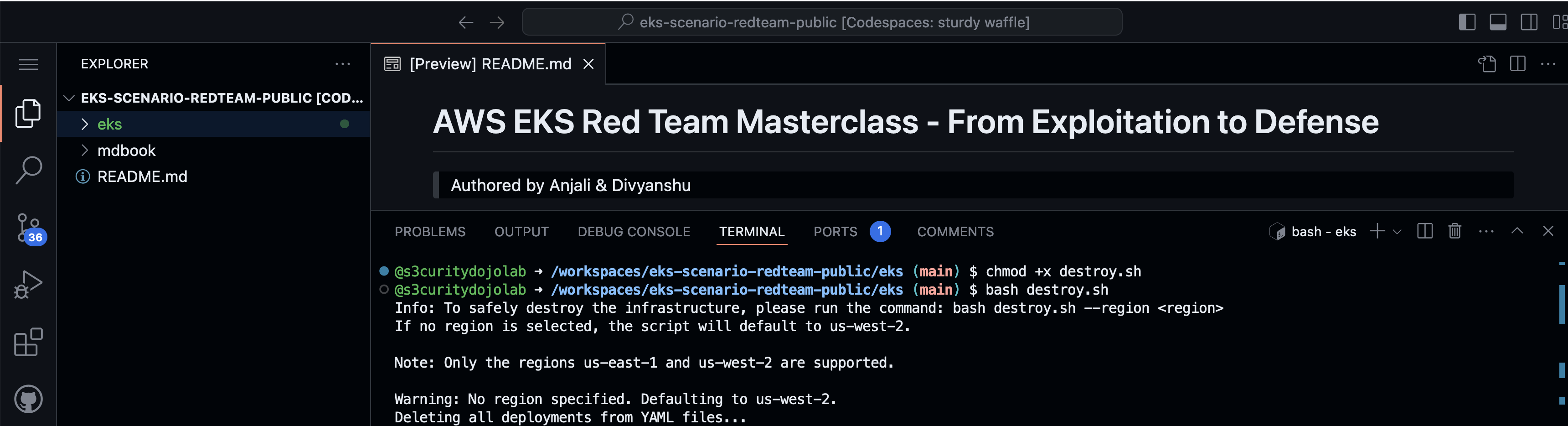1568x426 pixels.
Task: Toggle the bottom panel visibility
Action: coord(1498,22)
